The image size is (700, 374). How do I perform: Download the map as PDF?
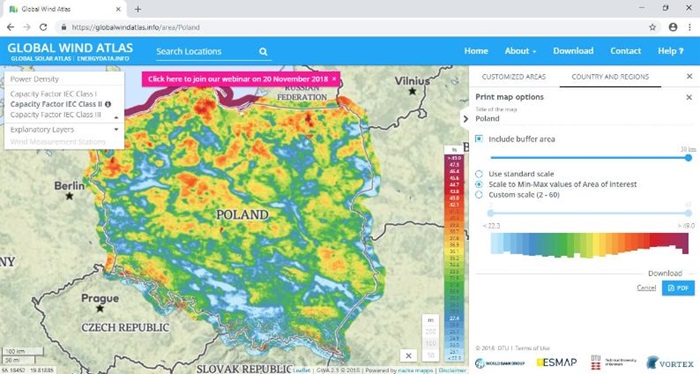point(678,288)
